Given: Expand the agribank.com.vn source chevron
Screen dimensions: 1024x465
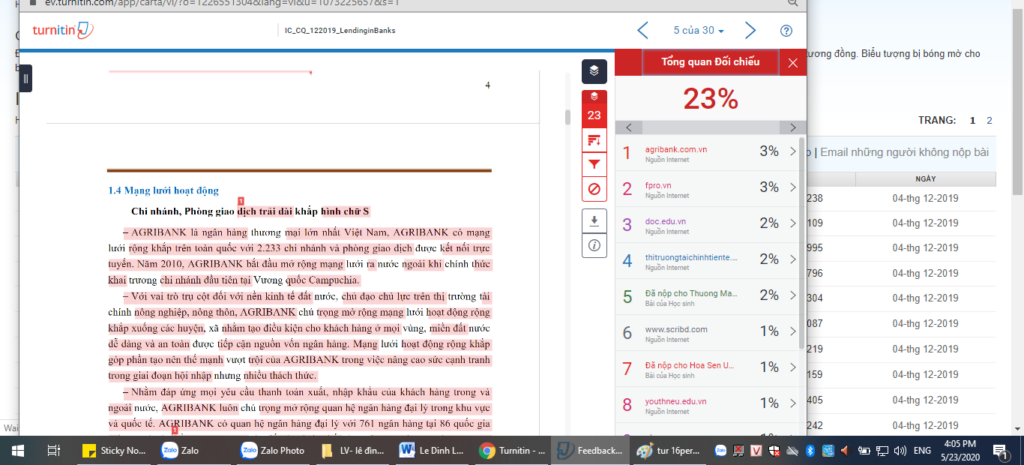Looking at the screenshot, I should pyautogui.click(x=793, y=152).
